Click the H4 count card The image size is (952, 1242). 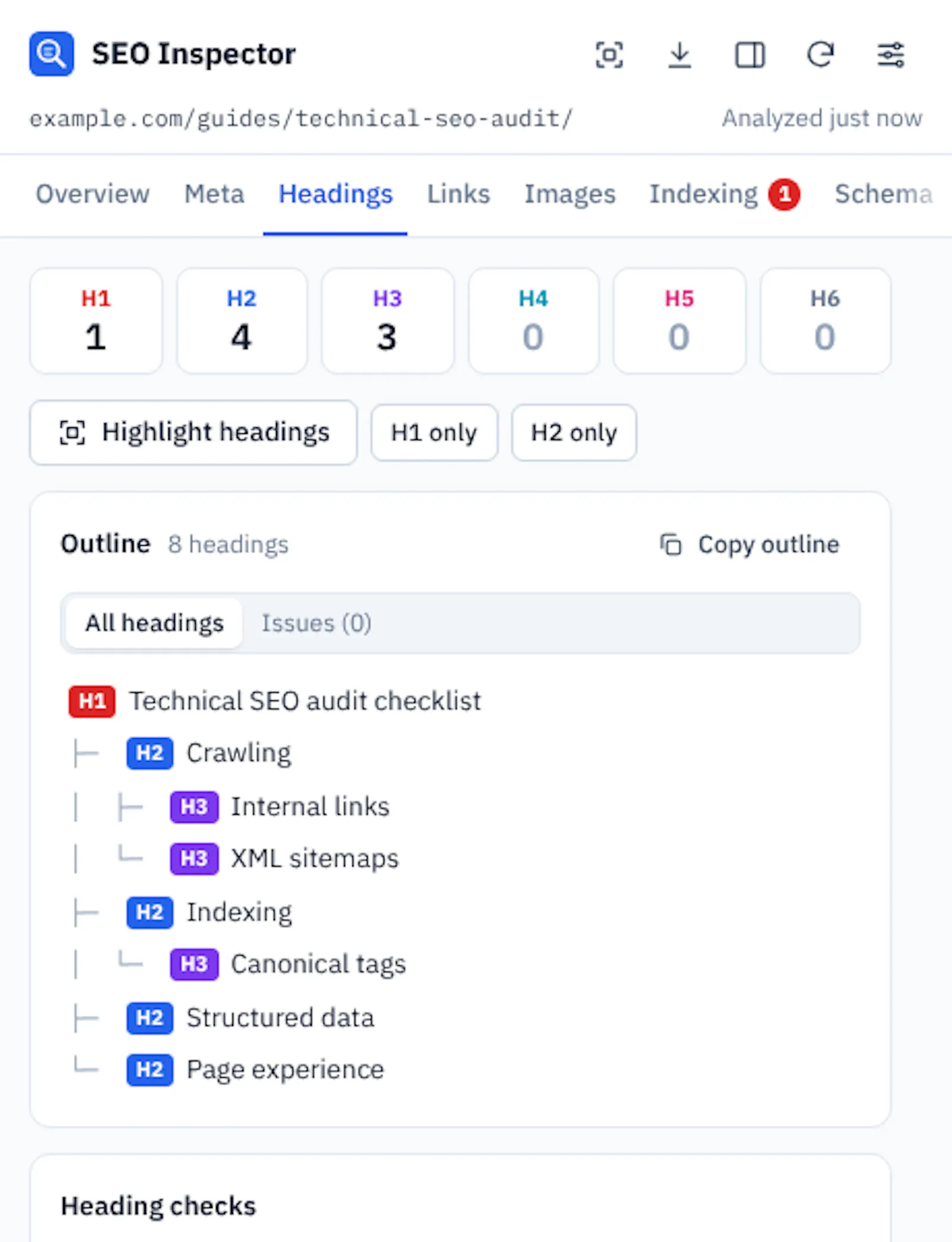click(x=533, y=321)
